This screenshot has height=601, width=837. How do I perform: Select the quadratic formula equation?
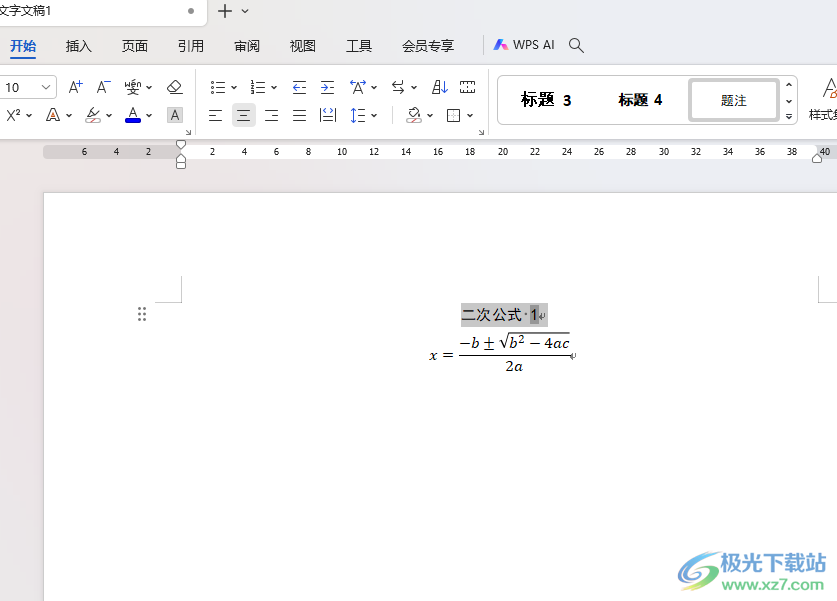500,354
